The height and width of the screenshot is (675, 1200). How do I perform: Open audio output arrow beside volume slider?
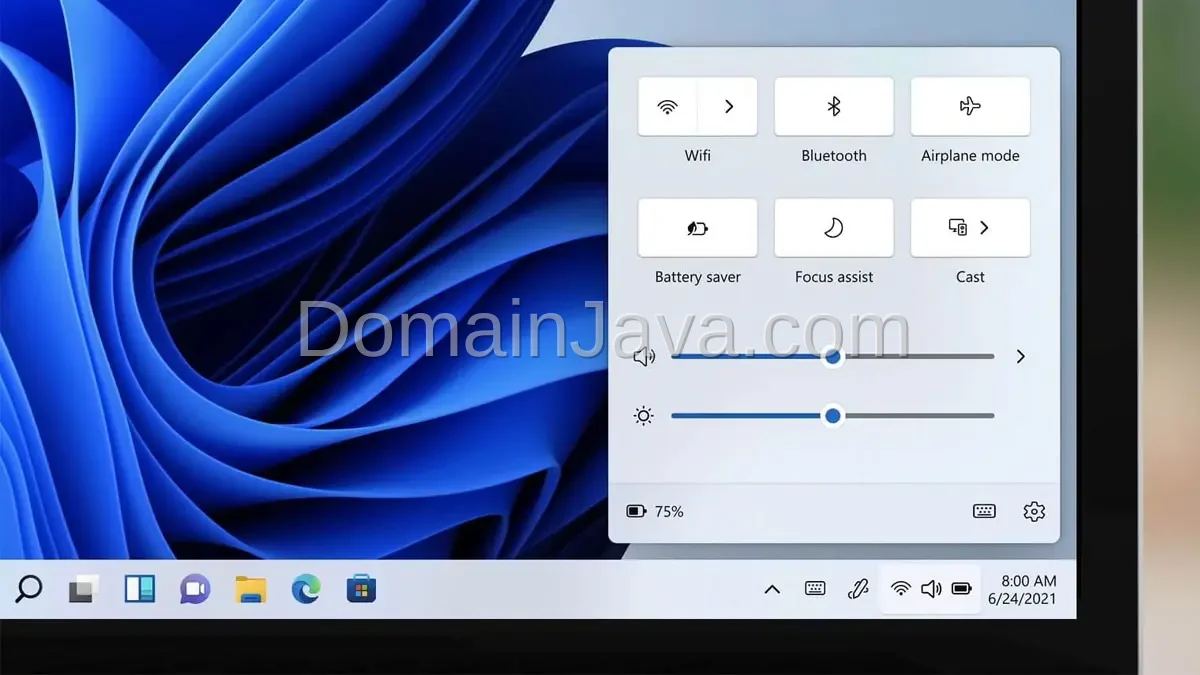[1020, 356]
